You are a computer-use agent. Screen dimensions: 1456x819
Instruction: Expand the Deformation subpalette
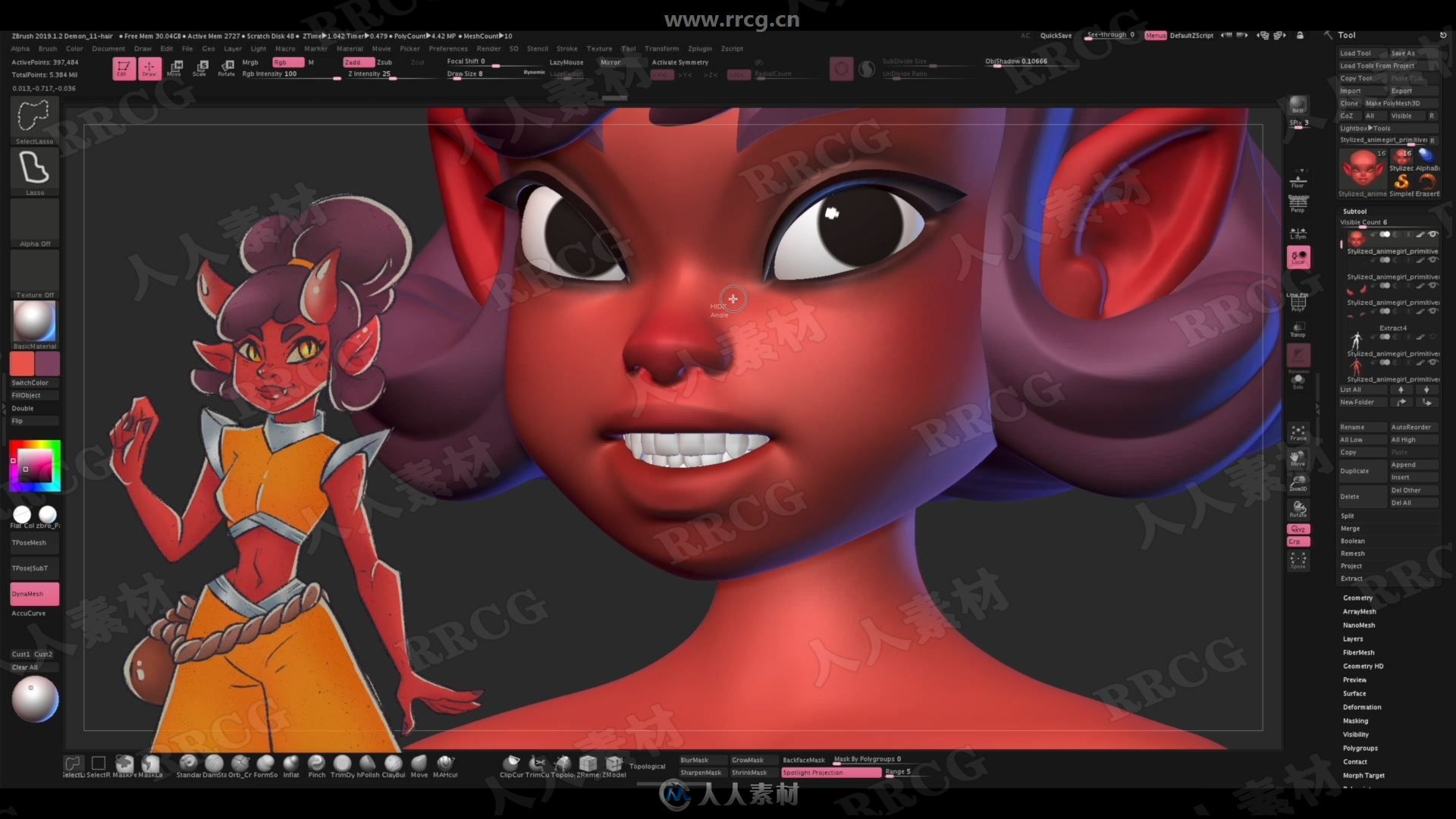click(1362, 708)
